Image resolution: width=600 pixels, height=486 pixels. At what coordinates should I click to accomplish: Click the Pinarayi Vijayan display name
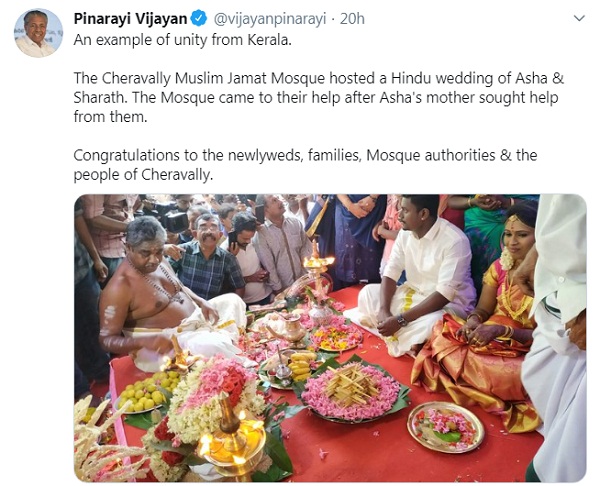click(x=130, y=18)
